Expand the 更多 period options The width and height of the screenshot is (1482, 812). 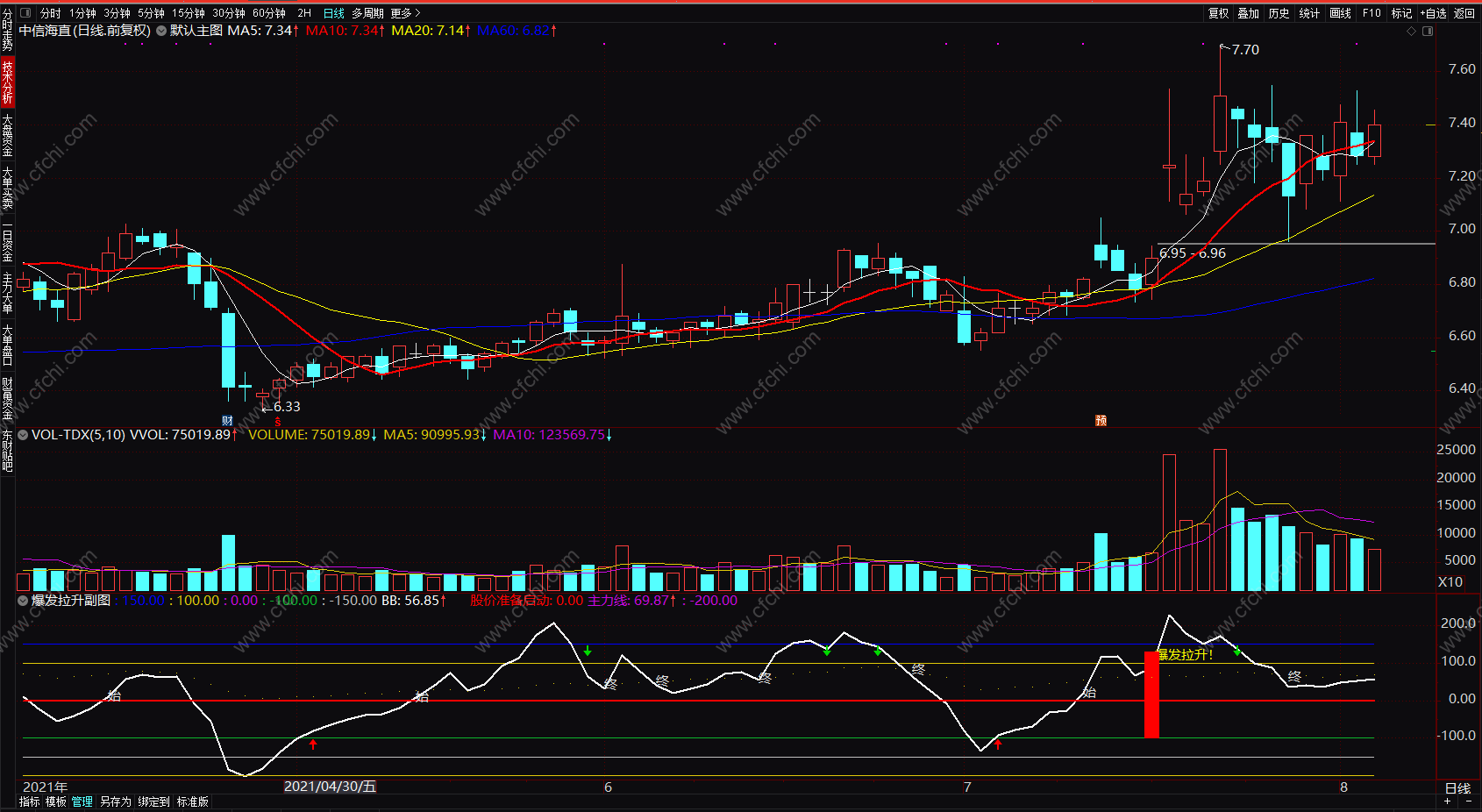point(406,13)
